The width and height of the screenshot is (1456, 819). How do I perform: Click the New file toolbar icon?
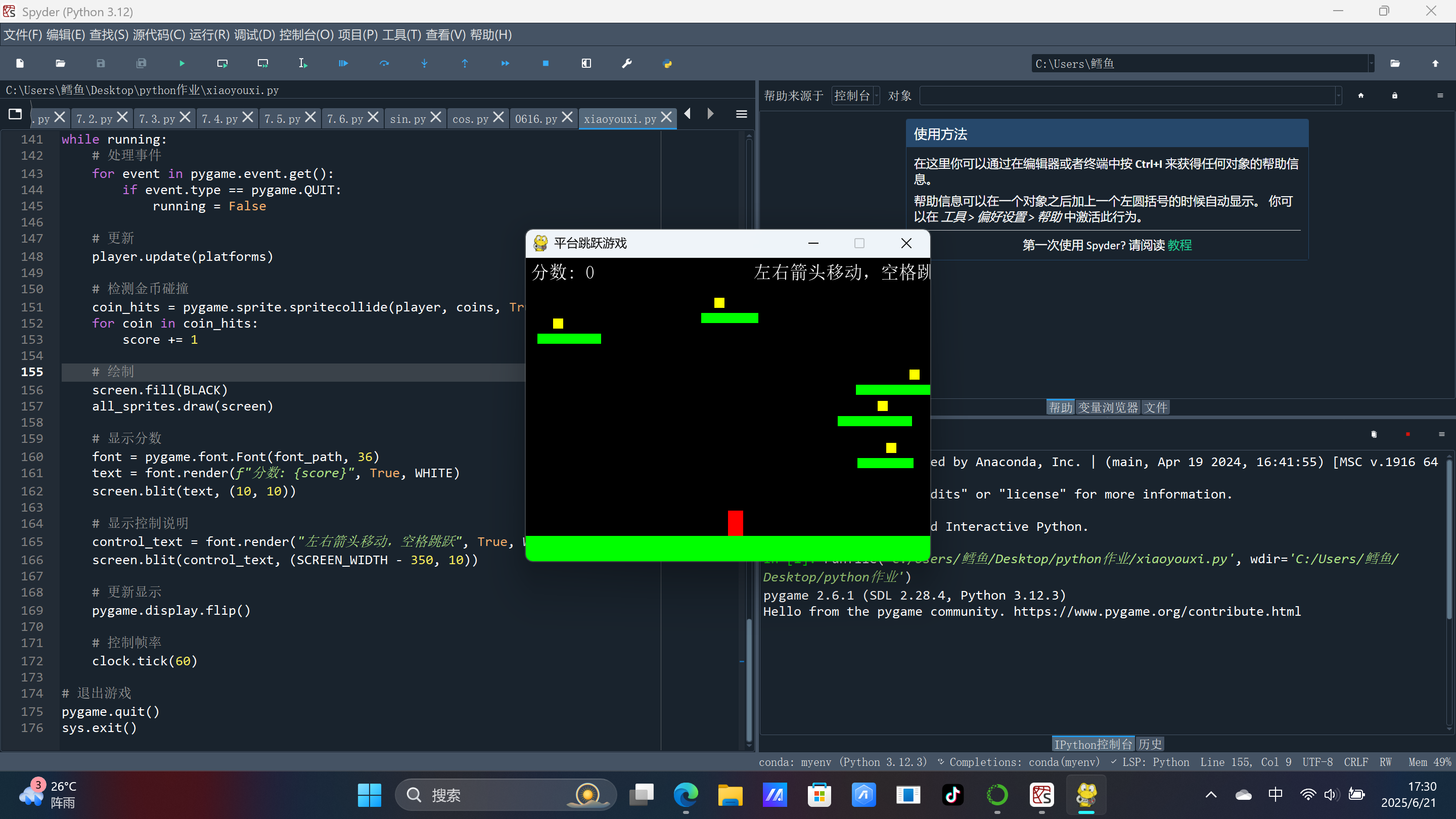pos(20,63)
